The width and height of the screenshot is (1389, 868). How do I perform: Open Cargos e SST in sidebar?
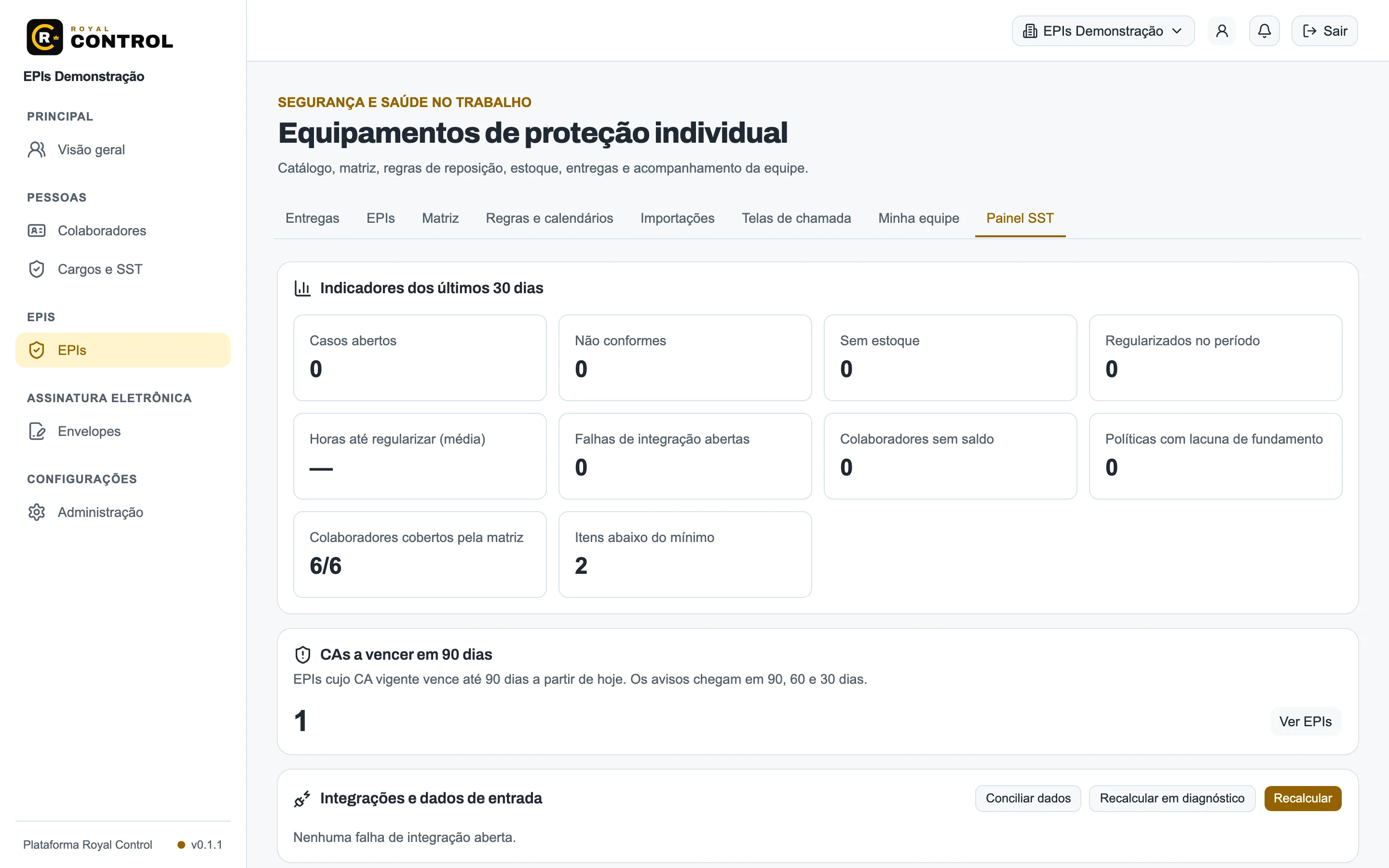pyautogui.click(x=123, y=269)
